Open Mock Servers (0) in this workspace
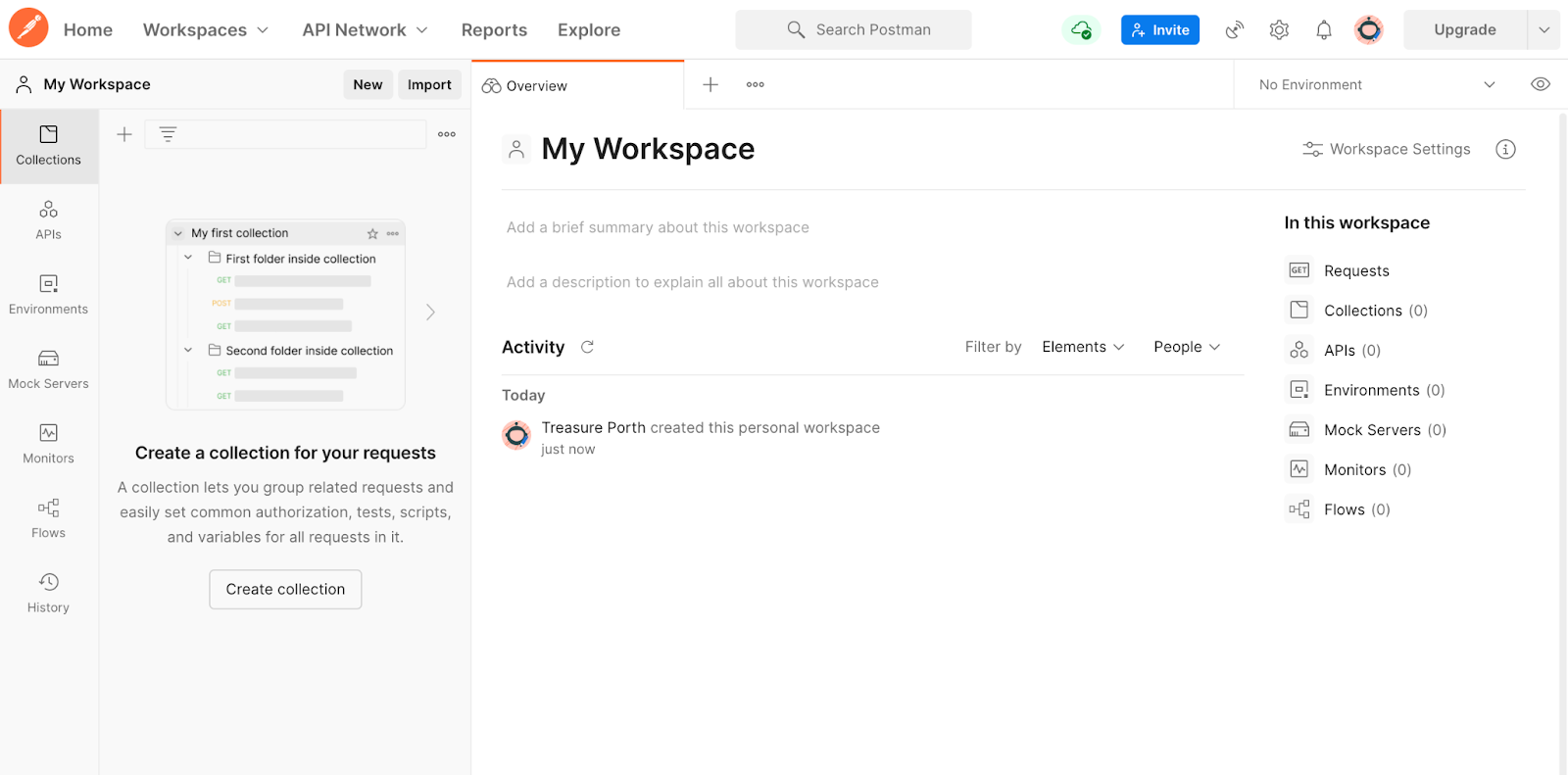Image resolution: width=1568 pixels, height=775 pixels. click(1366, 430)
